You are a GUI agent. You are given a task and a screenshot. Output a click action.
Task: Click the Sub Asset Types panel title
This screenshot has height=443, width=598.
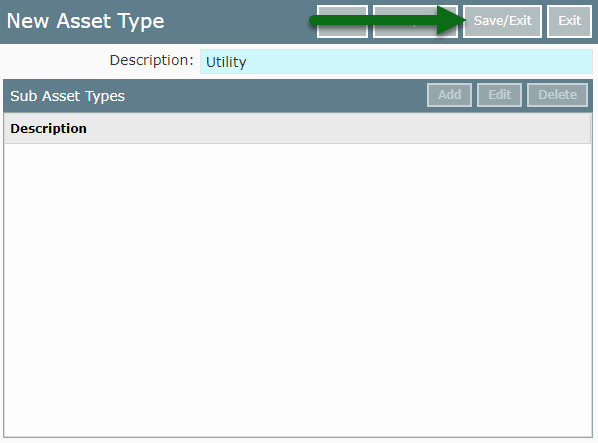click(68, 96)
